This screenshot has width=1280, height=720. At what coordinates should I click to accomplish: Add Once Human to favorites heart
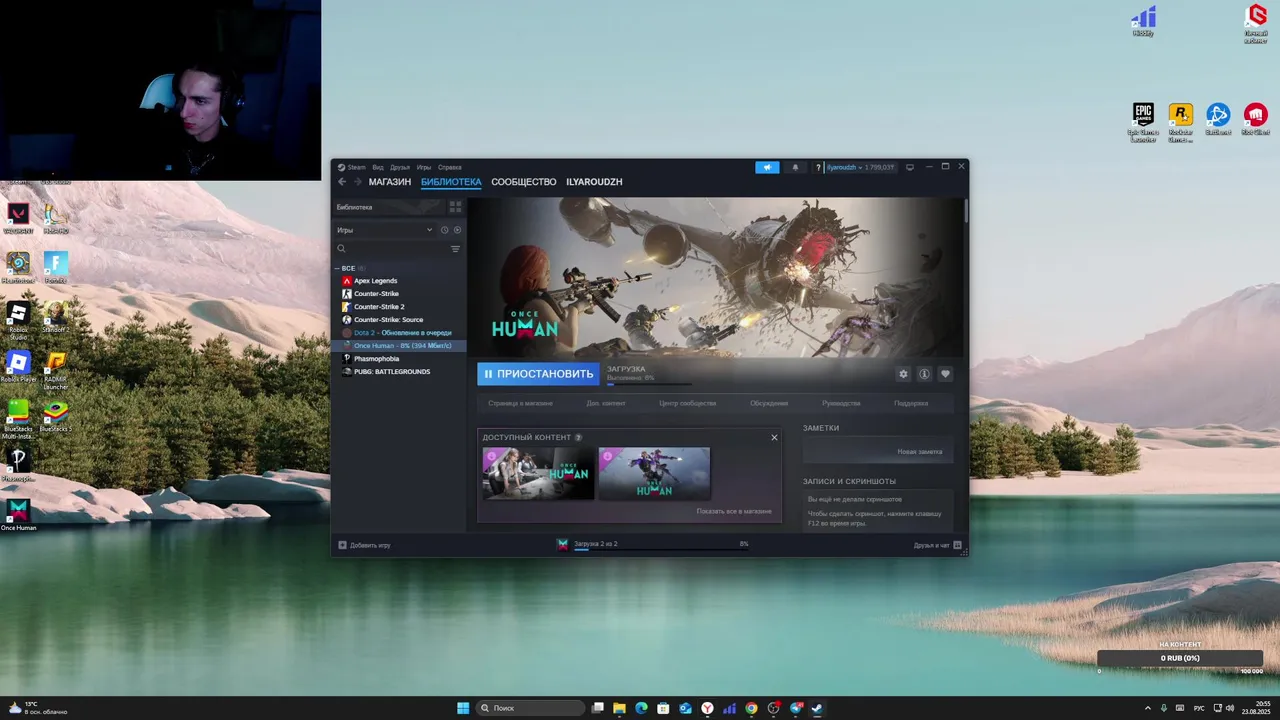(945, 374)
